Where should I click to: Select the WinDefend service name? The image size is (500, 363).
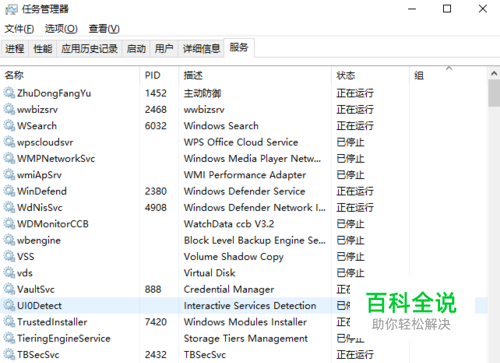tap(42, 191)
